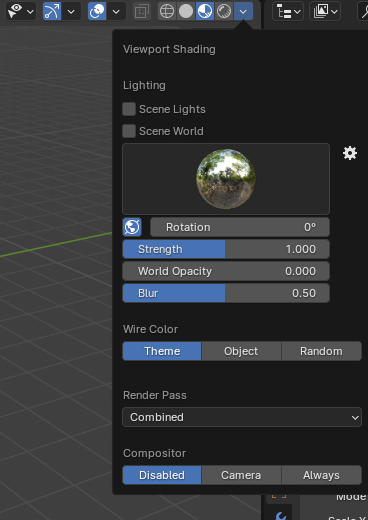Viewport: 368px width, 520px height.
Task: Open the Render Pass Combined dropdown
Action: [242, 417]
